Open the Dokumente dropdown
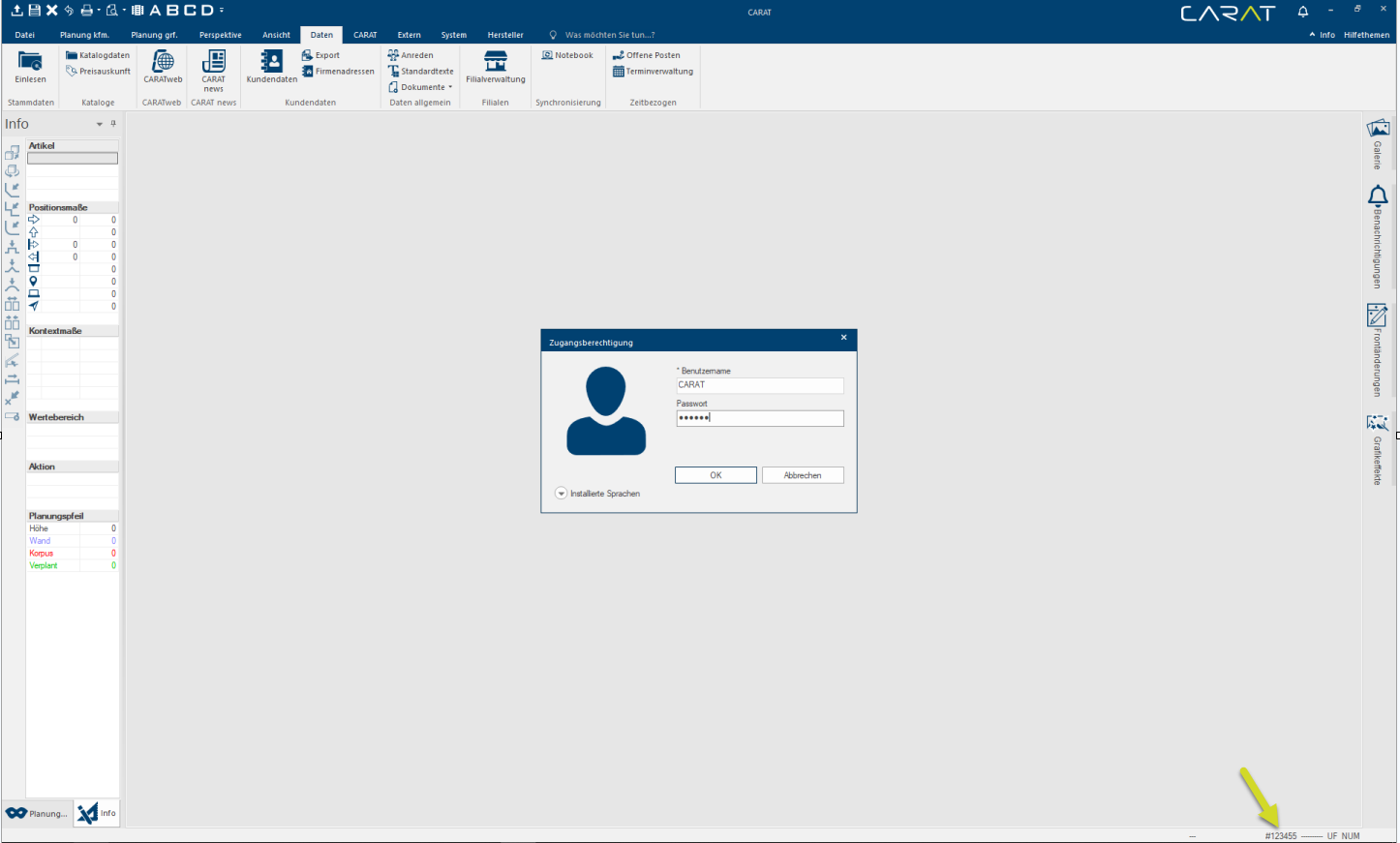This screenshot has width=1400, height=843. point(421,87)
